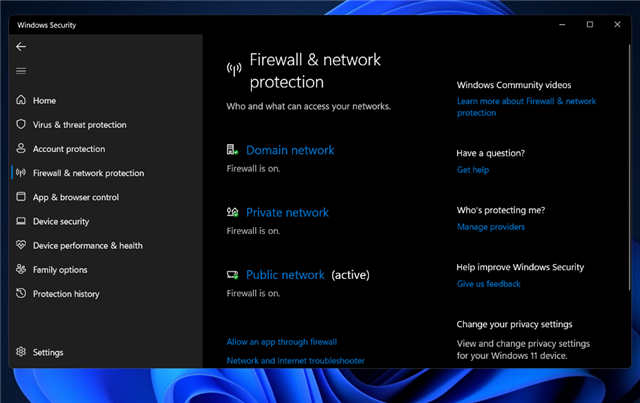This screenshot has height=403, width=640.
Task: Click the Device performance & health heart icon
Action: 21,245
